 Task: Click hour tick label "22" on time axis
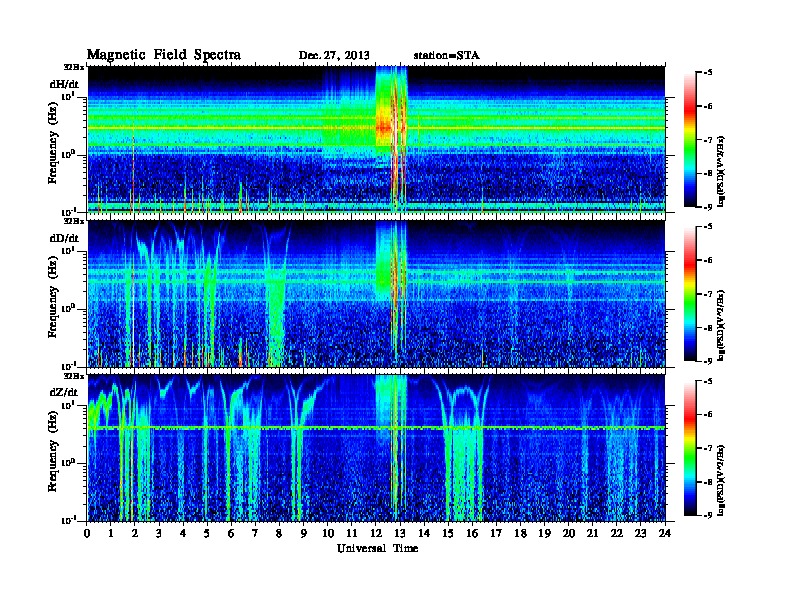coord(617,533)
